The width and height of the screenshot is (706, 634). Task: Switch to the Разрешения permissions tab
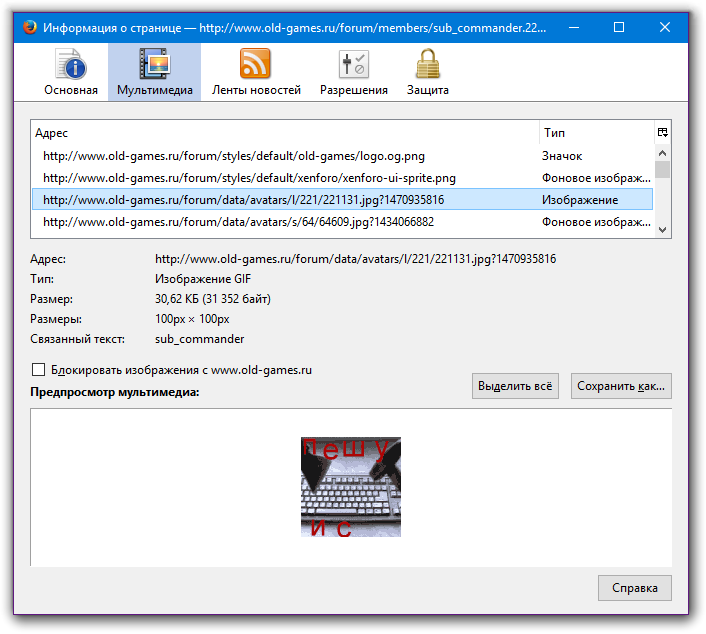coord(353,72)
